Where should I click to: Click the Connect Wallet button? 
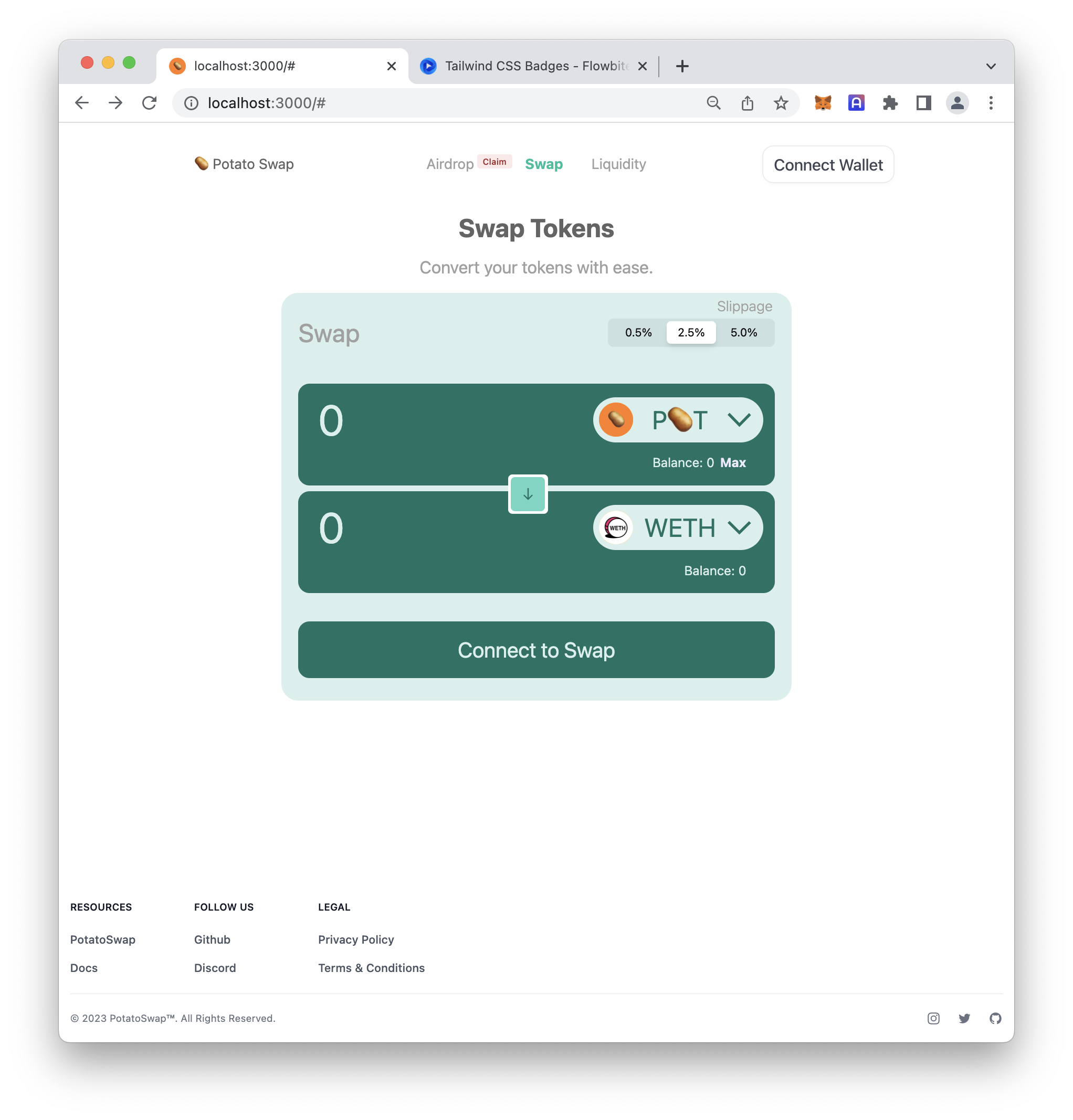click(827, 165)
